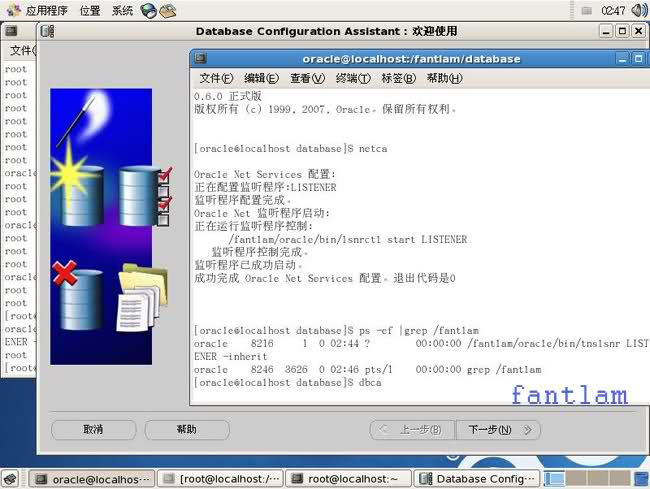This screenshot has width=650, height=489.
Task: Open 标签(B) menu in oracle terminal
Action: (398, 78)
